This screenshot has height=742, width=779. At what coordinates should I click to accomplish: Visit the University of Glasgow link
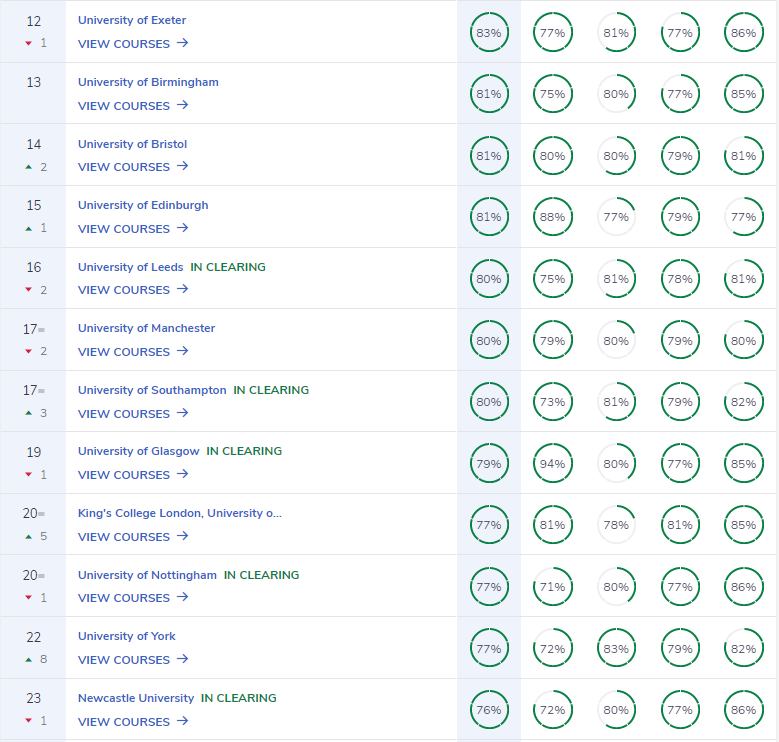139,451
